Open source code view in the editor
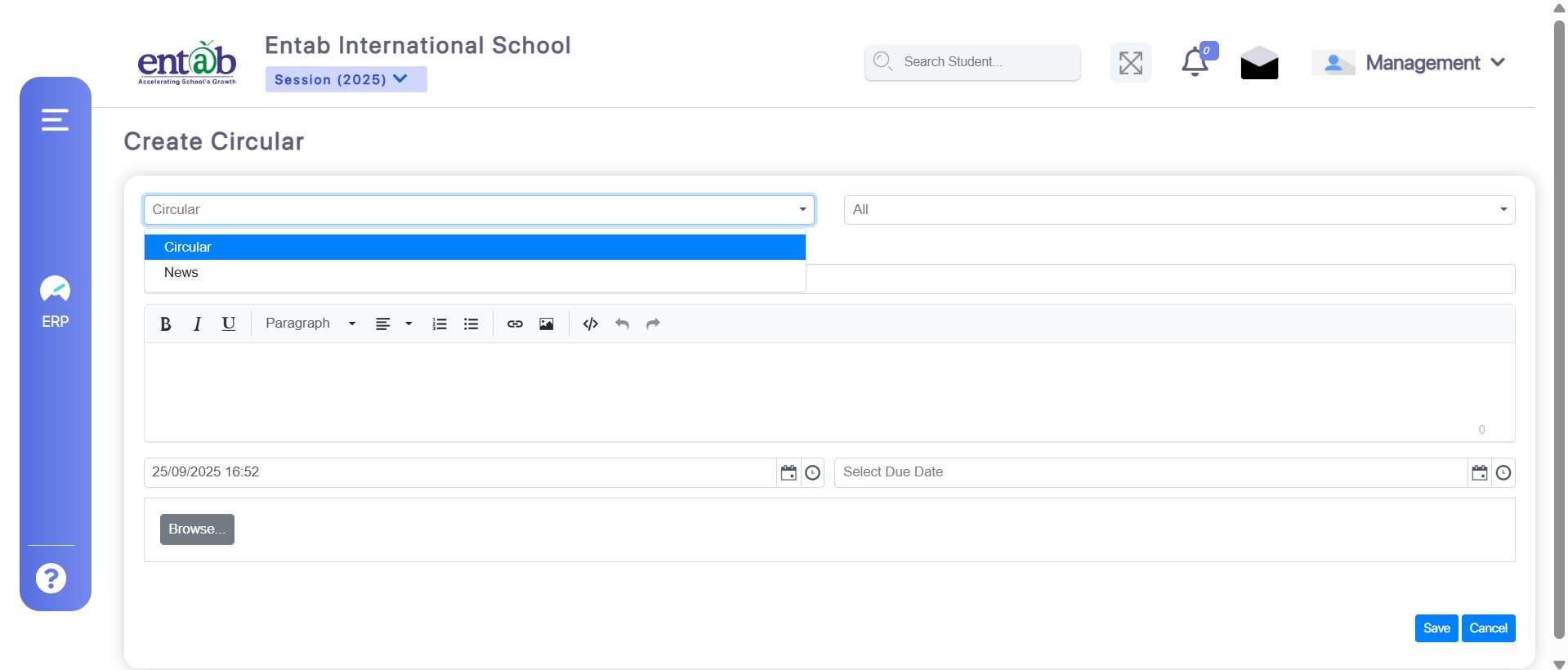1568x670 pixels. coord(590,324)
